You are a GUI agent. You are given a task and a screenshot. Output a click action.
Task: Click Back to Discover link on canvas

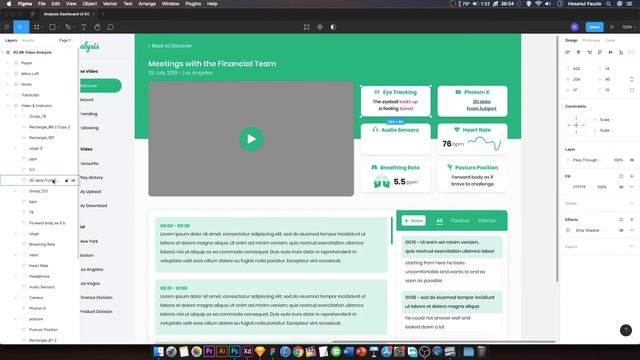tap(170, 46)
